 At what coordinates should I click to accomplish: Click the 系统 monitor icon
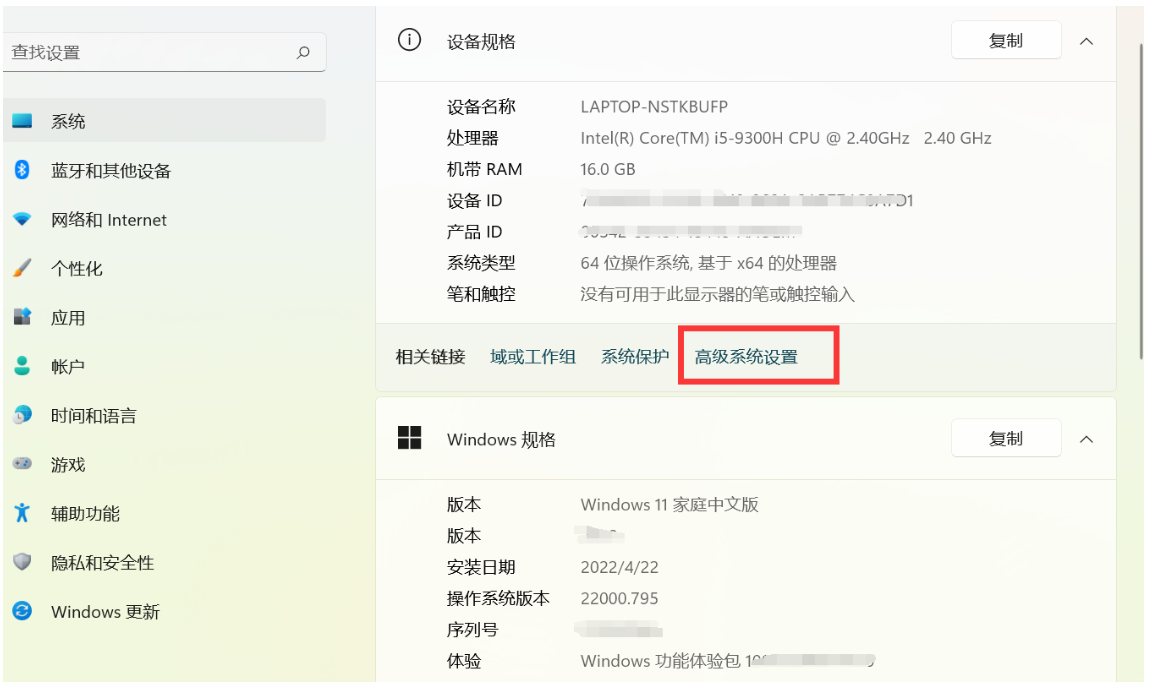tap(22, 120)
